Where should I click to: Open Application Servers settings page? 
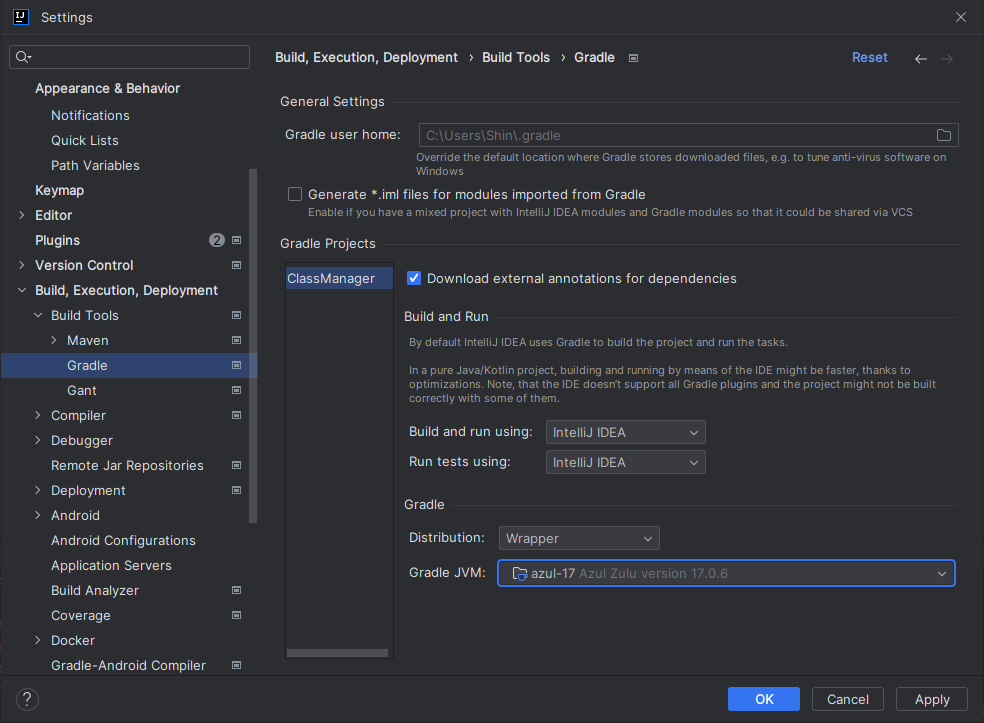pyautogui.click(x=112, y=565)
